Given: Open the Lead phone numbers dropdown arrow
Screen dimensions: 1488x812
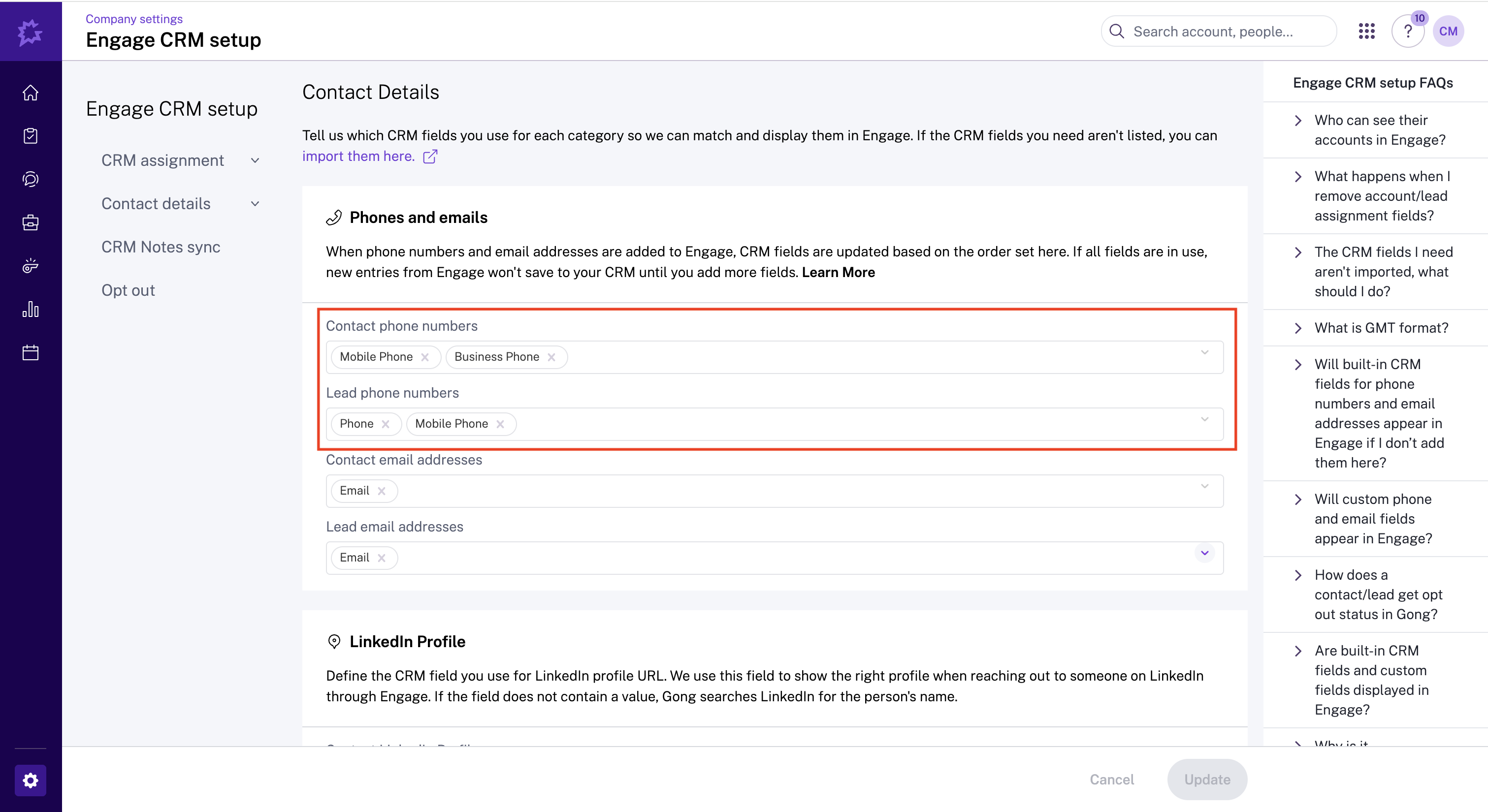Looking at the screenshot, I should [x=1205, y=419].
